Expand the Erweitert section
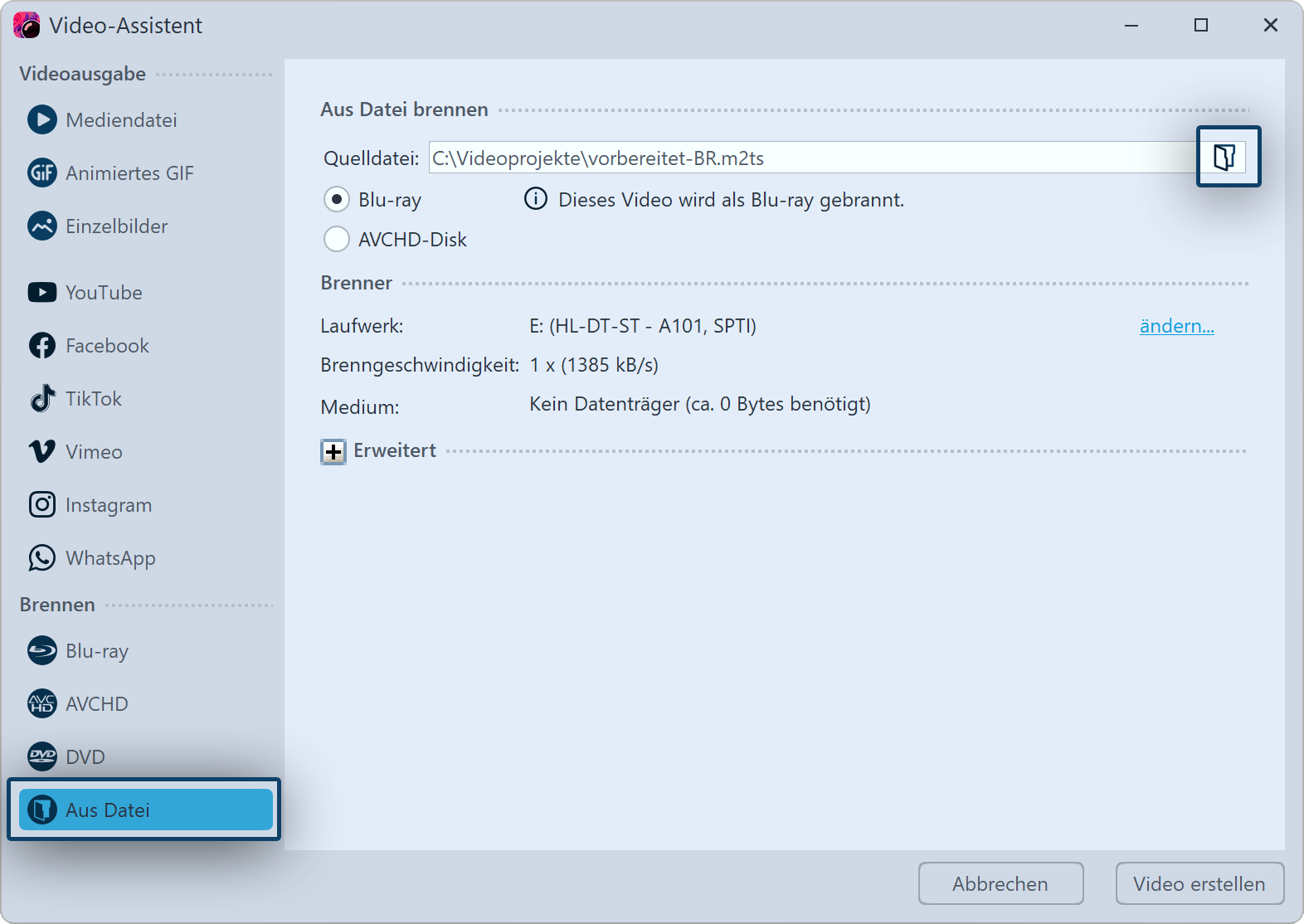Image resolution: width=1304 pixels, height=924 pixels. tap(333, 452)
